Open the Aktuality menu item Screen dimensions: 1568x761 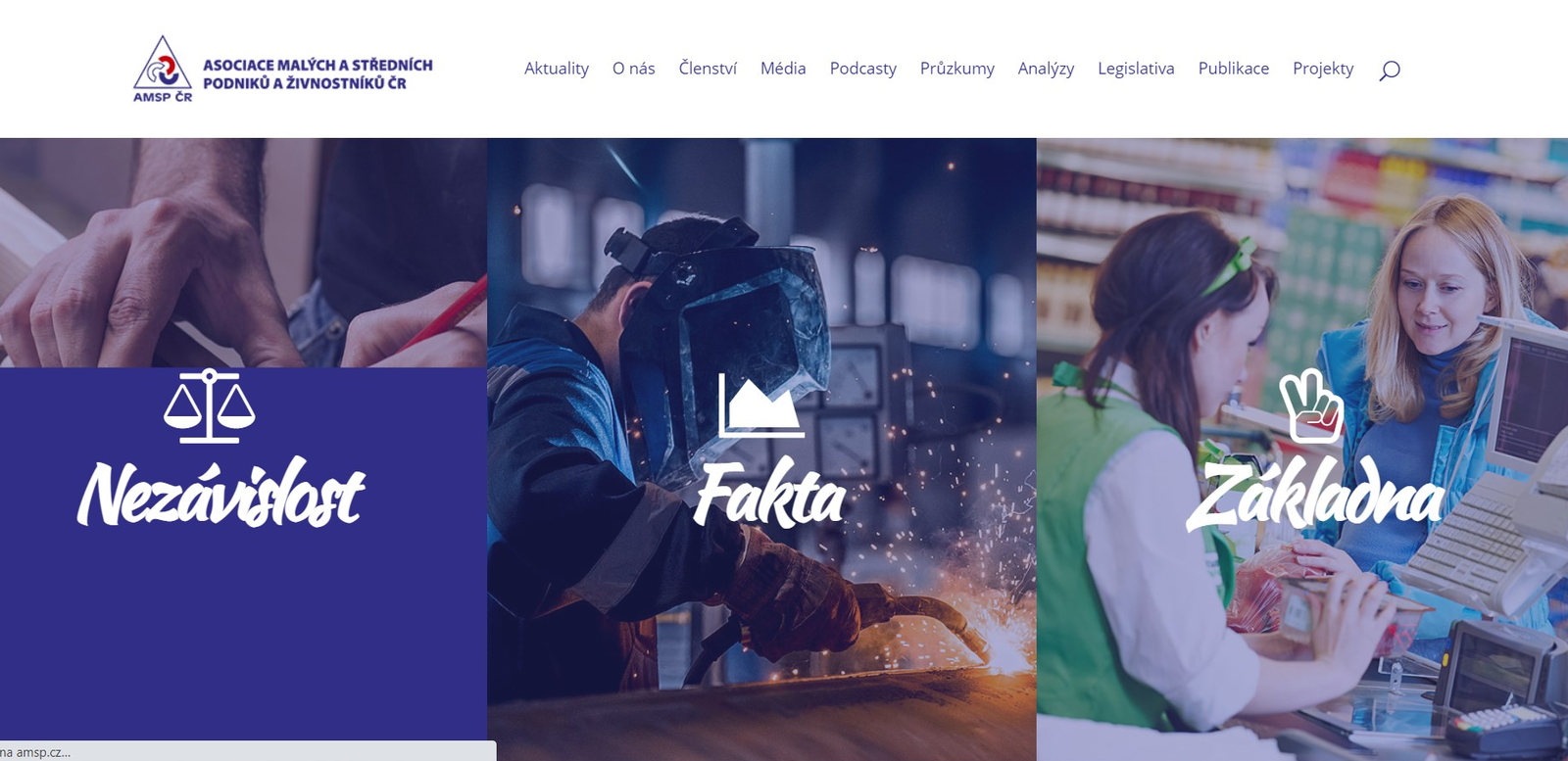point(557,69)
